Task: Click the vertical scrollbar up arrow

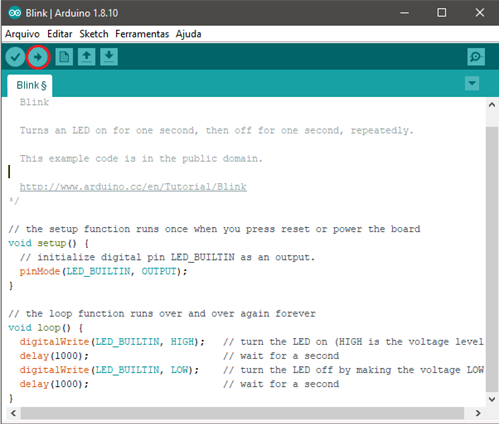Action: tap(492, 105)
